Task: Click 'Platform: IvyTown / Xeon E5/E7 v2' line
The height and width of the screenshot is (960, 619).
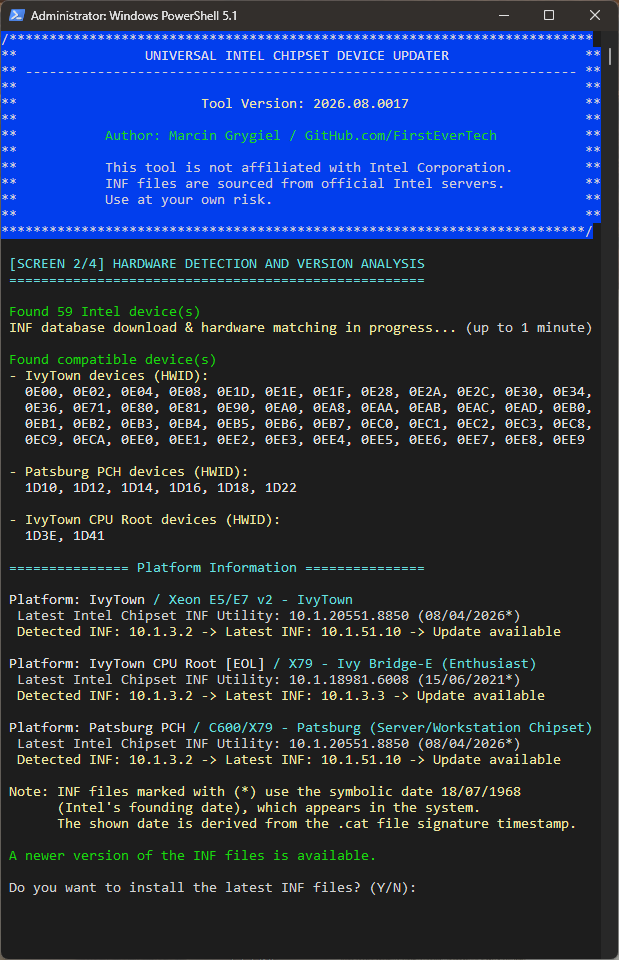Action: point(181,599)
